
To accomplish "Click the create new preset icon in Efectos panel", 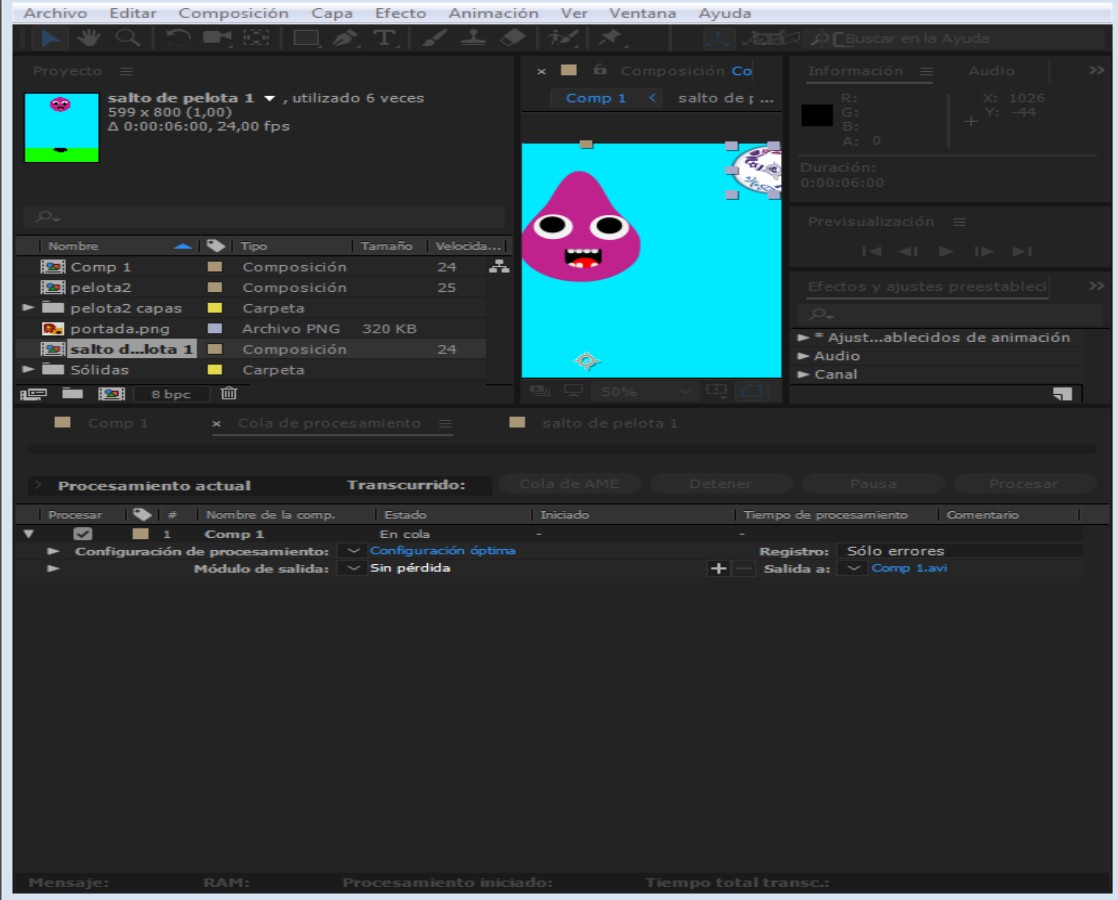I will coord(1062,394).
